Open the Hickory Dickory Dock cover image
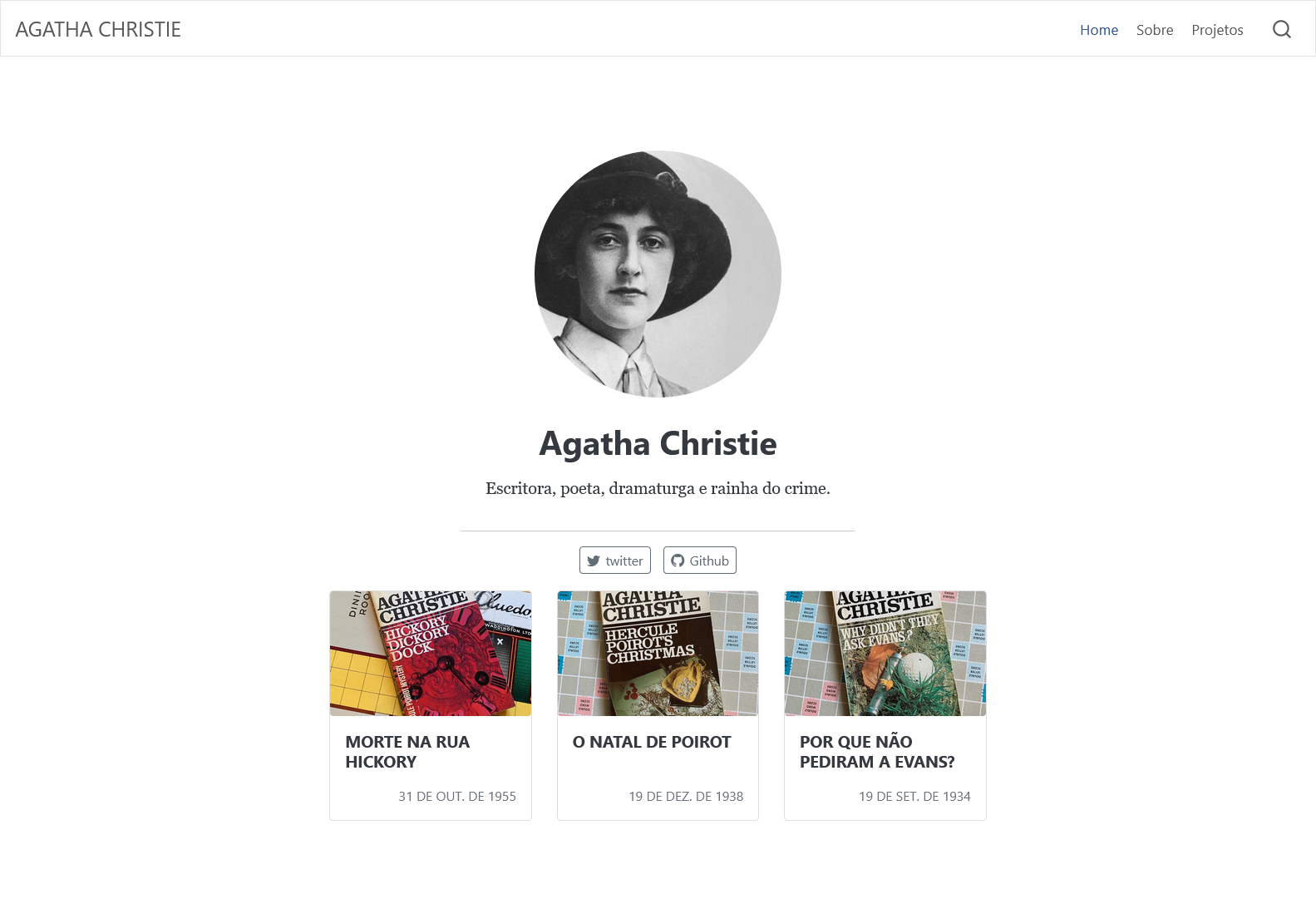The height and width of the screenshot is (904, 1316). (431, 654)
